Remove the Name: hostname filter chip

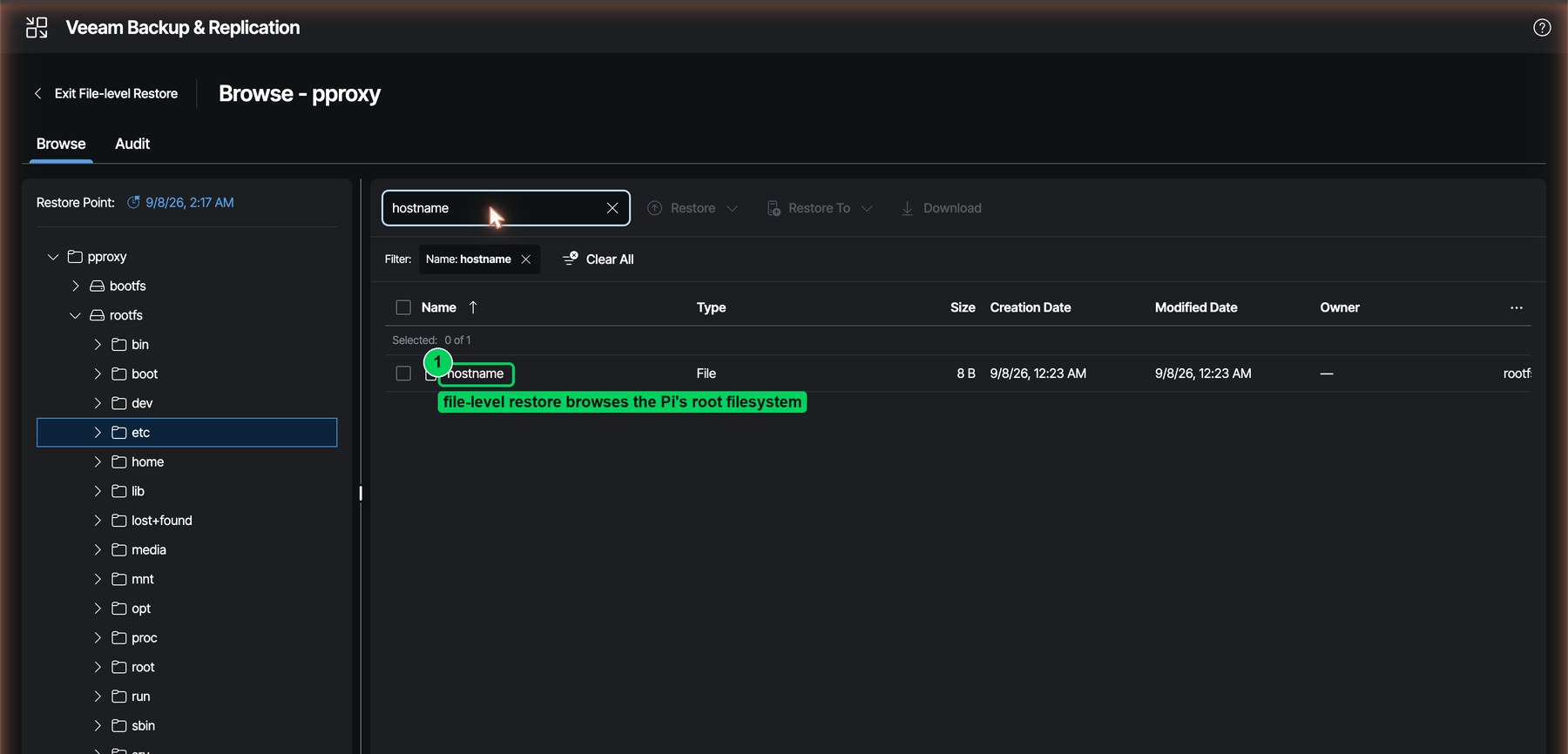(525, 259)
